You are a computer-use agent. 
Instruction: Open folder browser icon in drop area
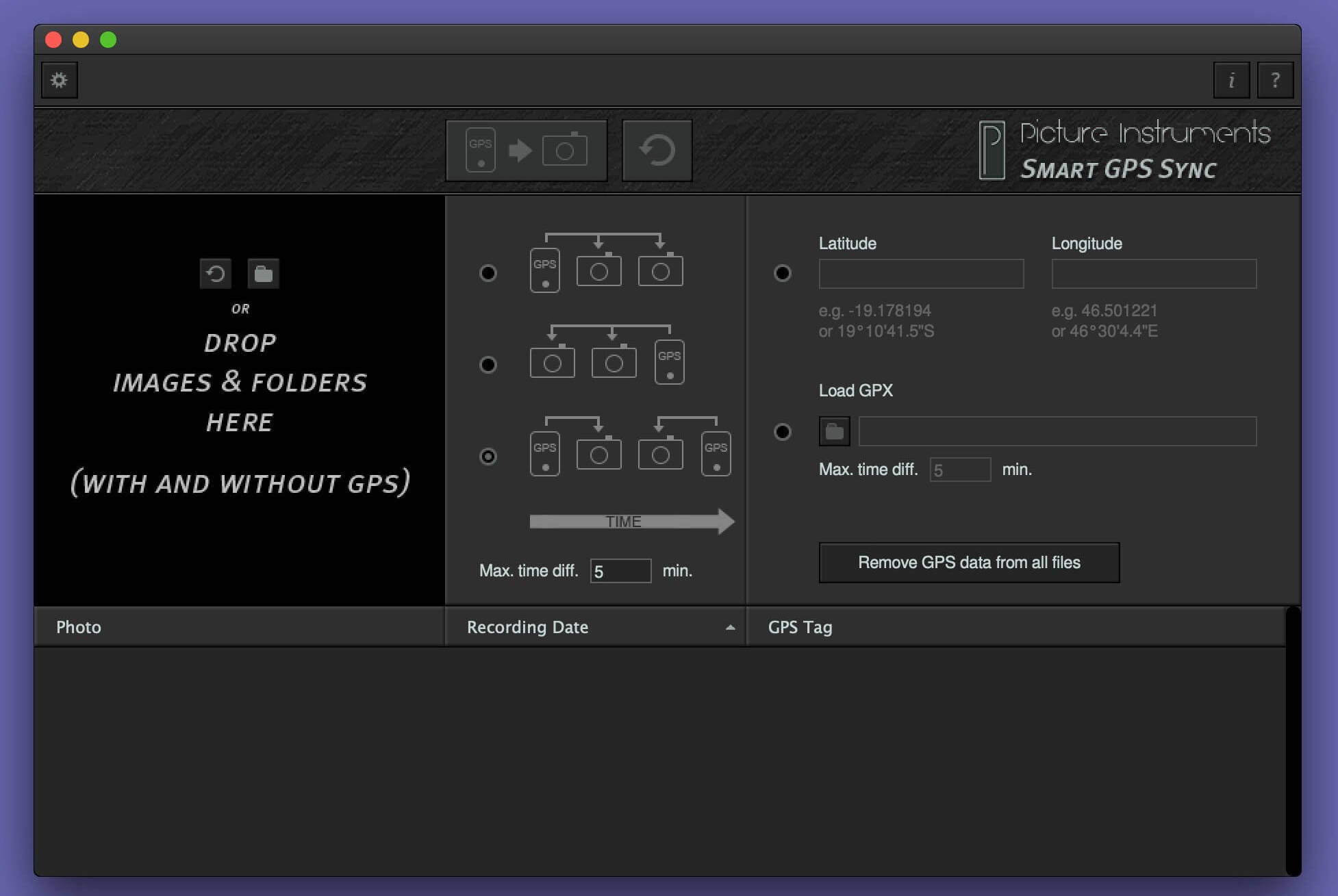[x=264, y=274]
